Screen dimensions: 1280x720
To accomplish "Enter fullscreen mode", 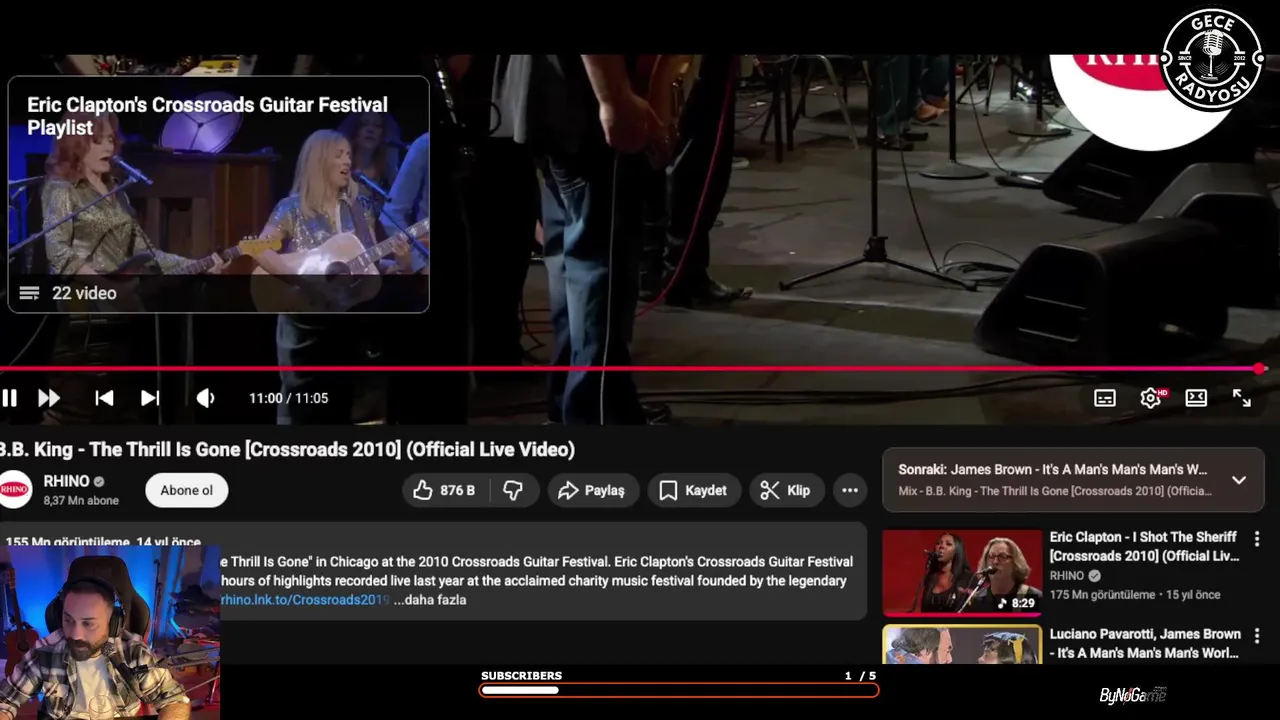I will 1242,398.
